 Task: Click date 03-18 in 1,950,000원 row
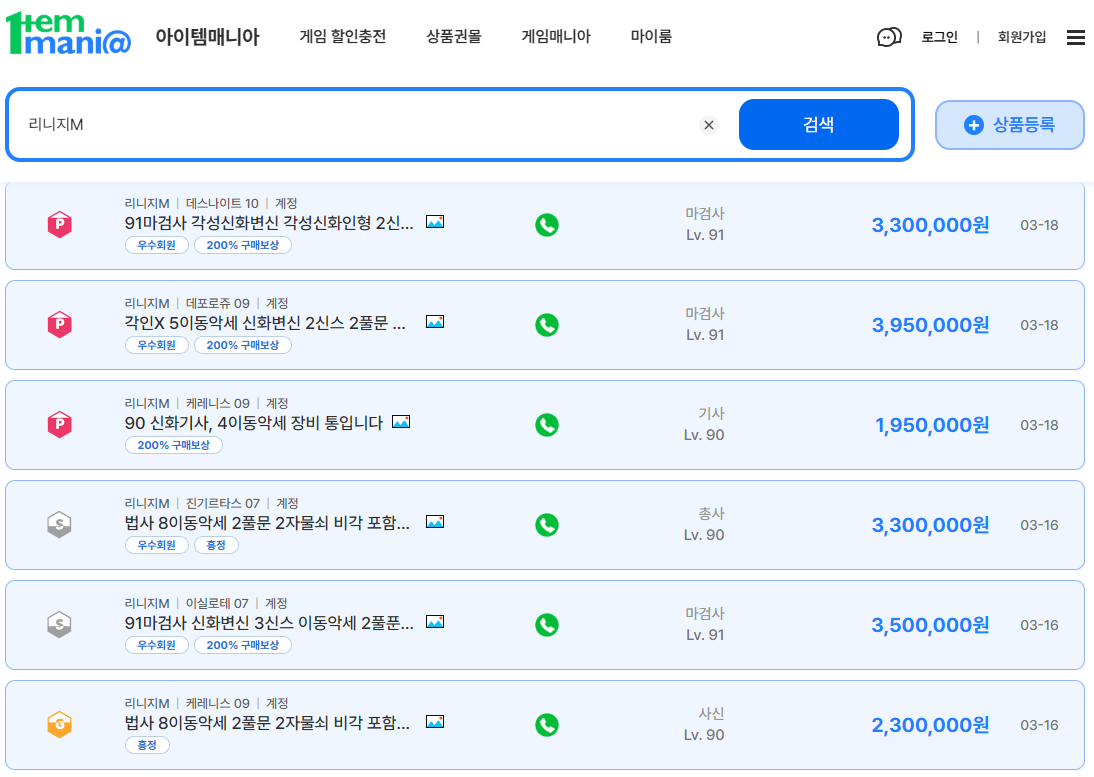coord(1039,425)
